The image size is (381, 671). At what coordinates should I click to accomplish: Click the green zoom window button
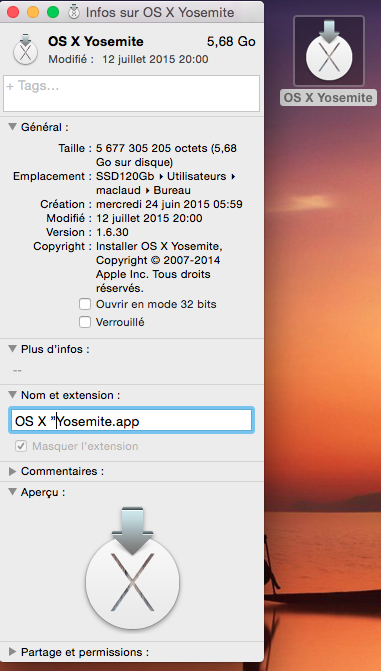[53, 12]
